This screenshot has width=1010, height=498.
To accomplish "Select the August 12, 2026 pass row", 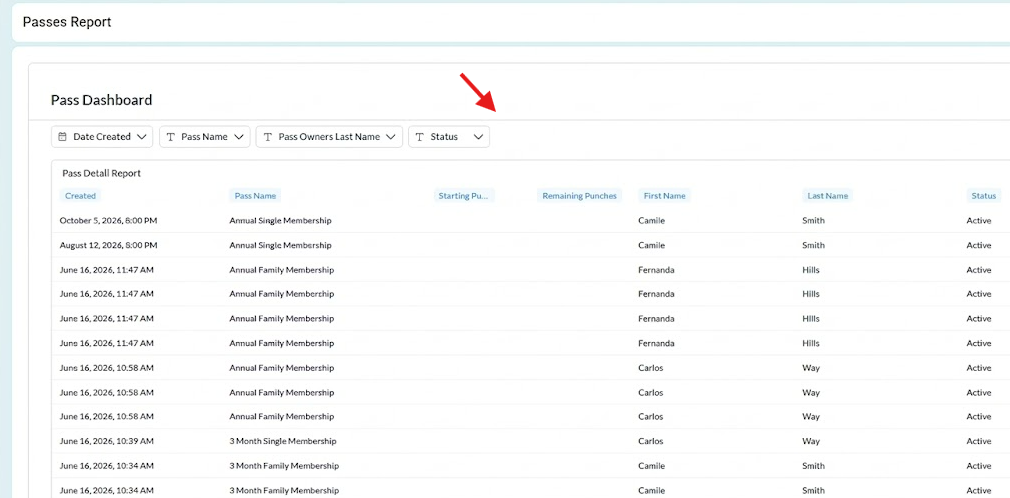I will point(530,245).
